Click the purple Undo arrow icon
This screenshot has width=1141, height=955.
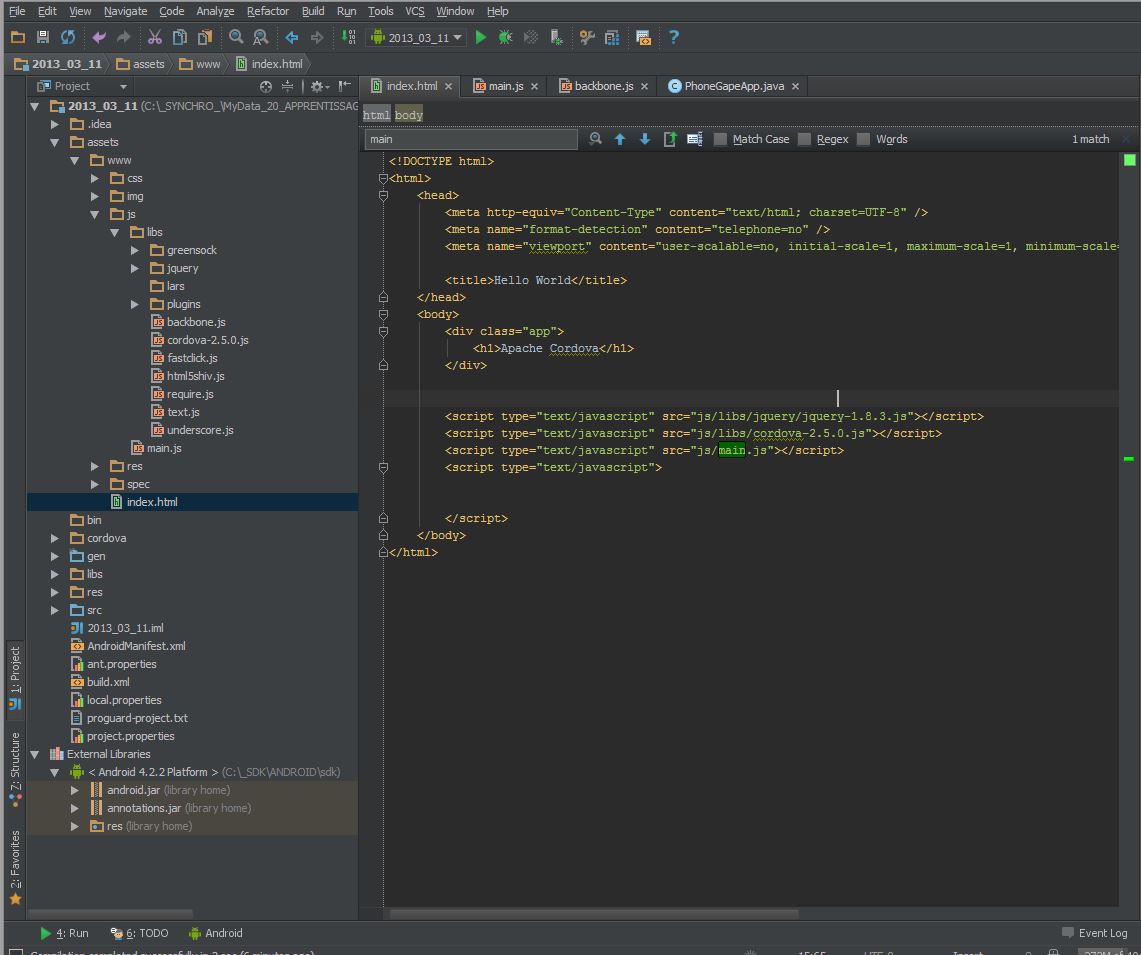click(99, 37)
